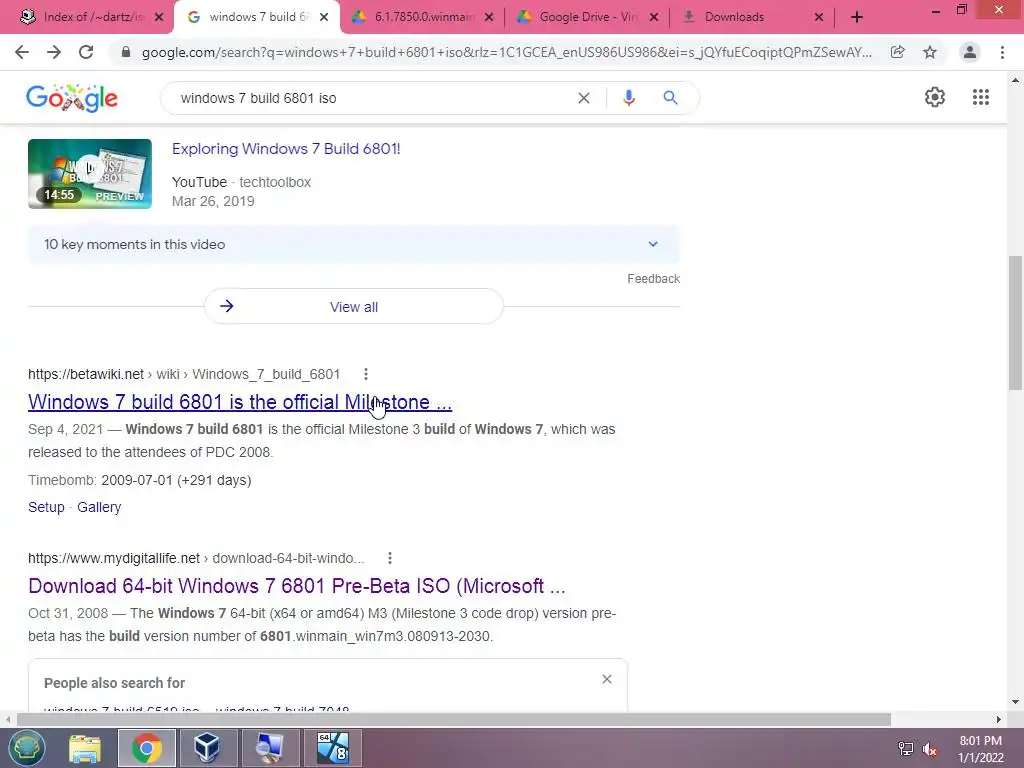Dismiss People also search for box

pos(607,679)
